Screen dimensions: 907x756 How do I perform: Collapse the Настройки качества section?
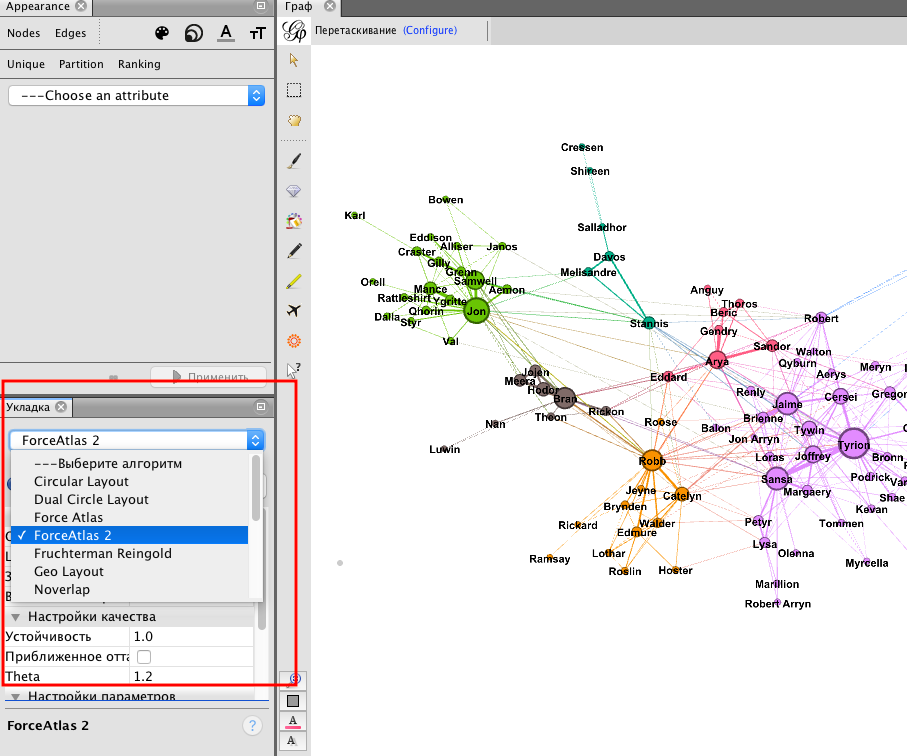[x=15, y=617]
